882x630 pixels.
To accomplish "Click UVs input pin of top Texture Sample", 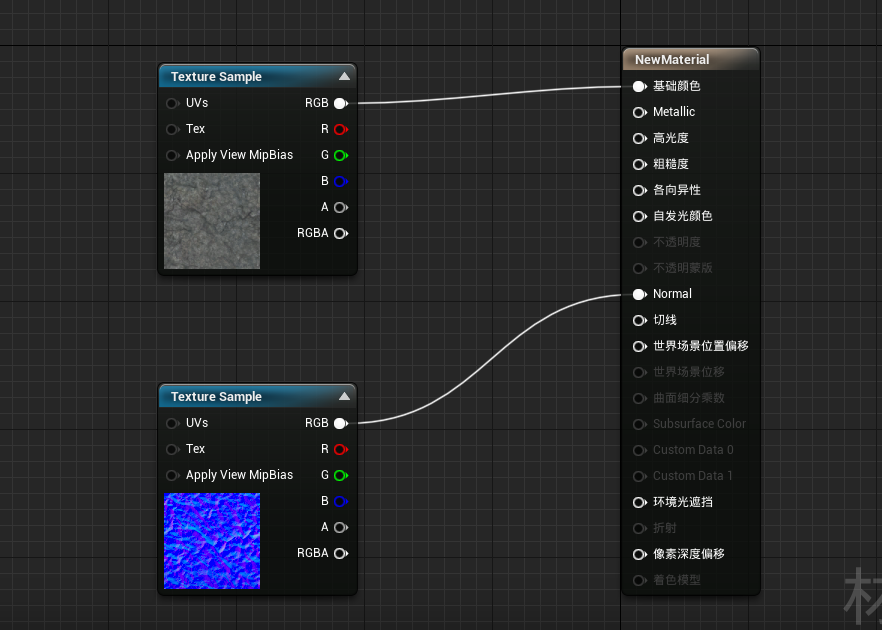I will 172,104.
